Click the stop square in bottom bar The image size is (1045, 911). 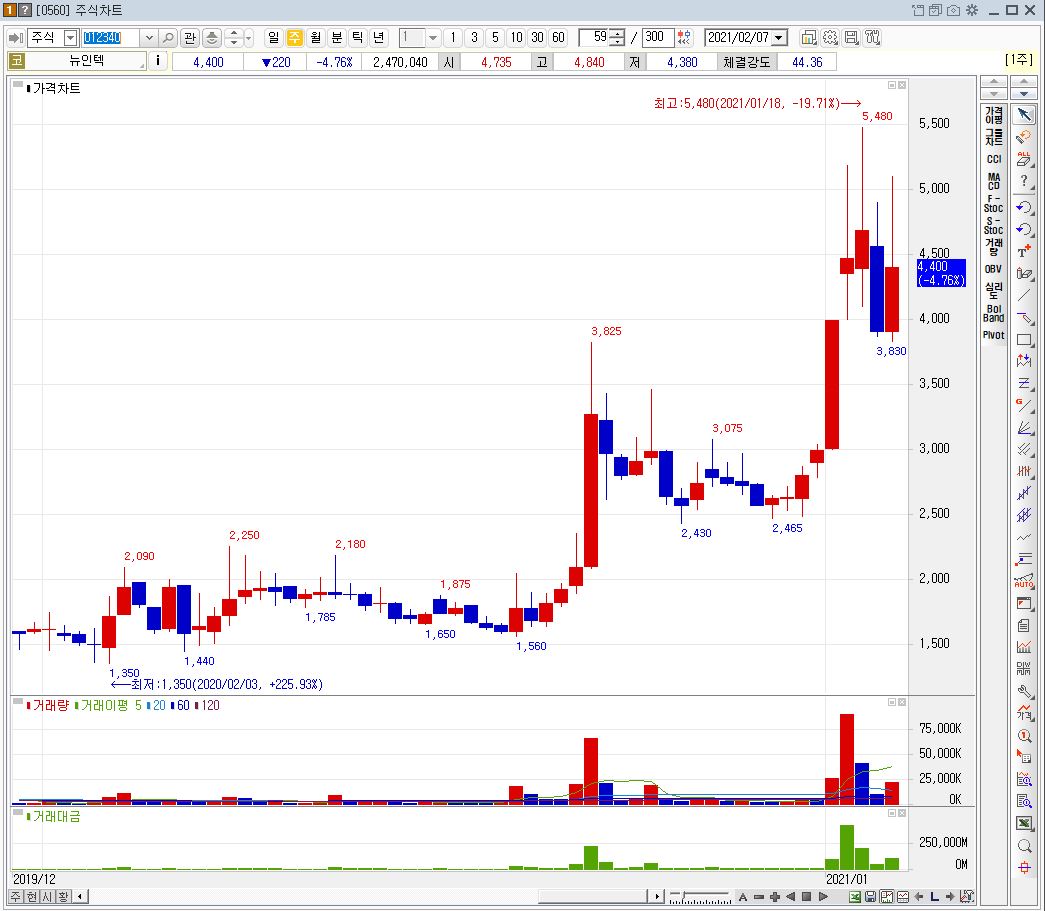806,897
